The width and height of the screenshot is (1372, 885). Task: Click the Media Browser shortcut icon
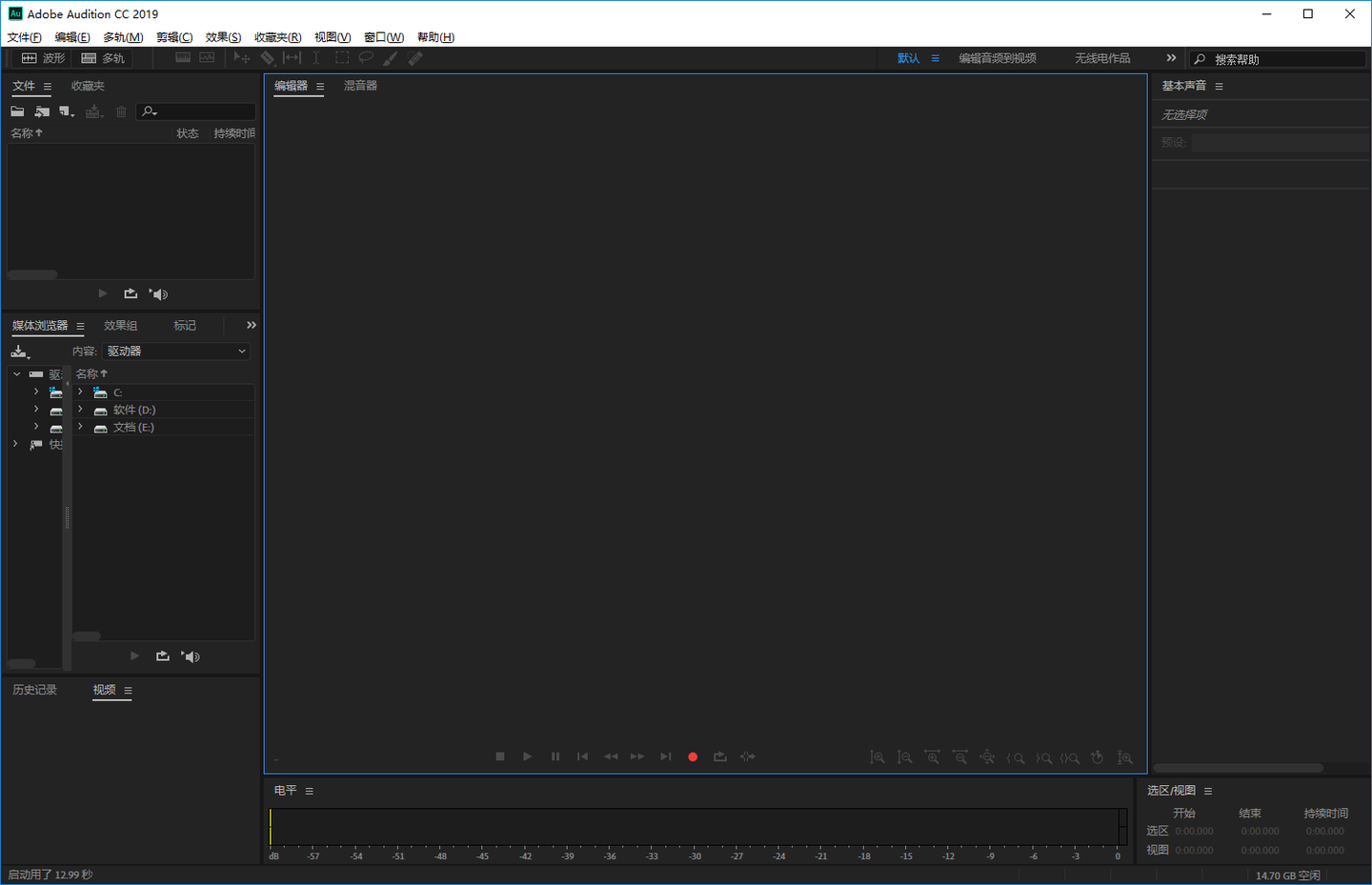19,352
